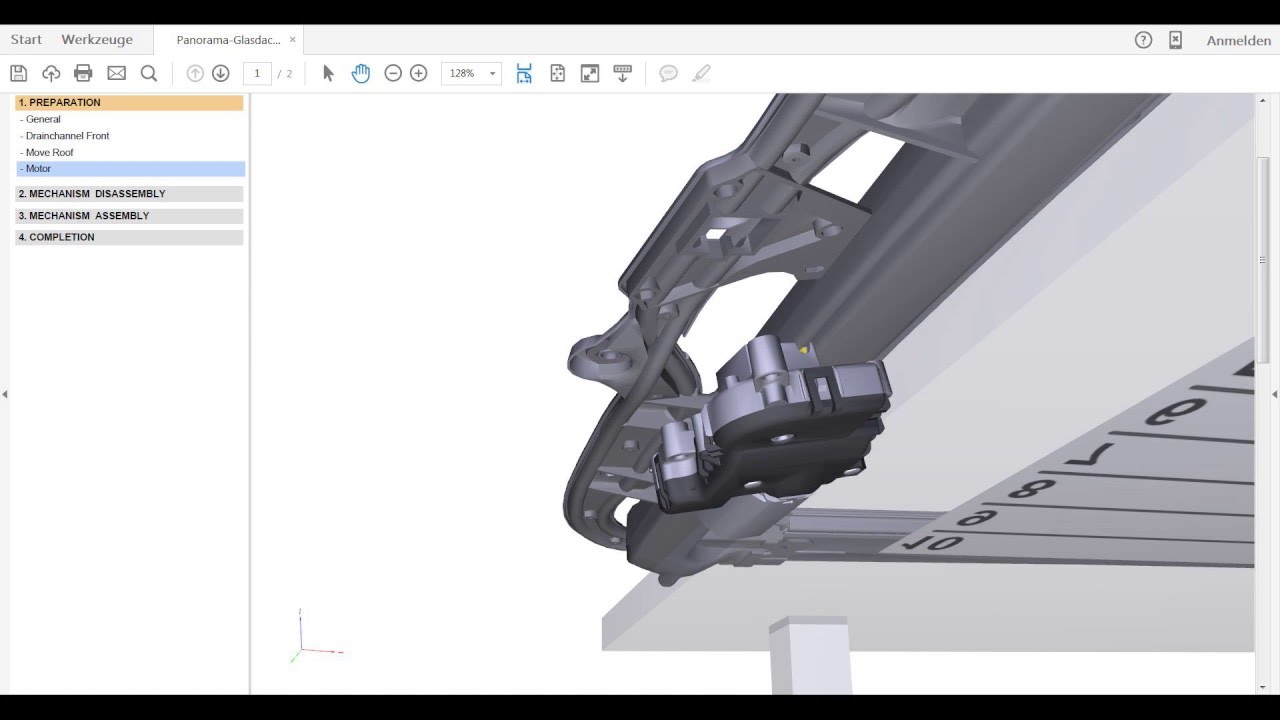This screenshot has height=720, width=1280.
Task: Activate the hand pan tool
Action: (361, 73)
